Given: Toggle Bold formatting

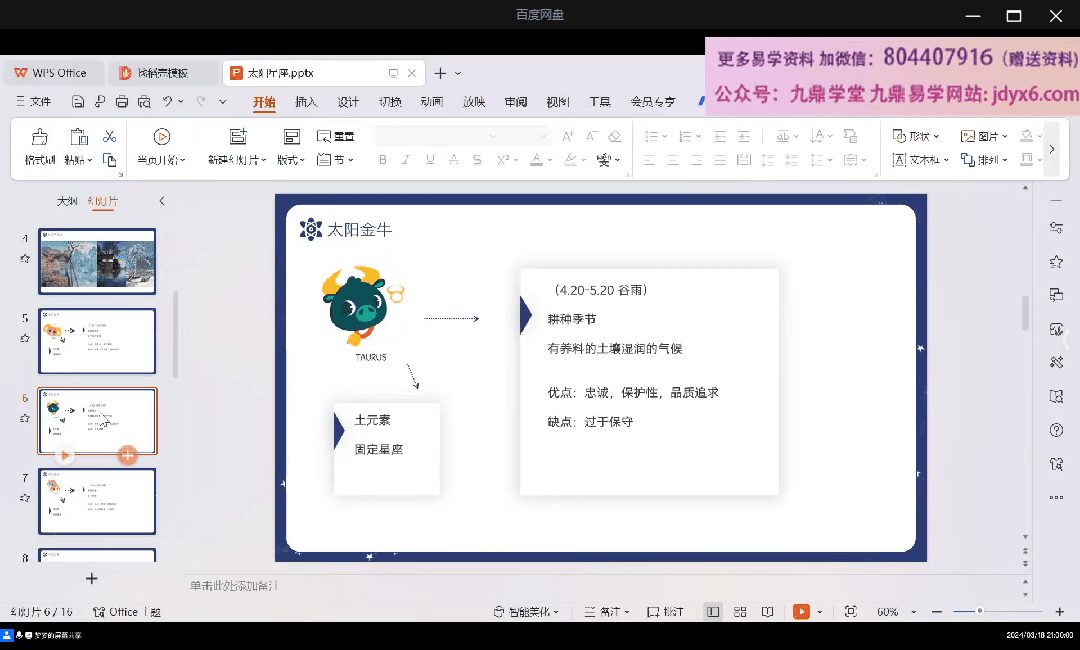Looking at the screenshot, I should click(x=382, y=160).
